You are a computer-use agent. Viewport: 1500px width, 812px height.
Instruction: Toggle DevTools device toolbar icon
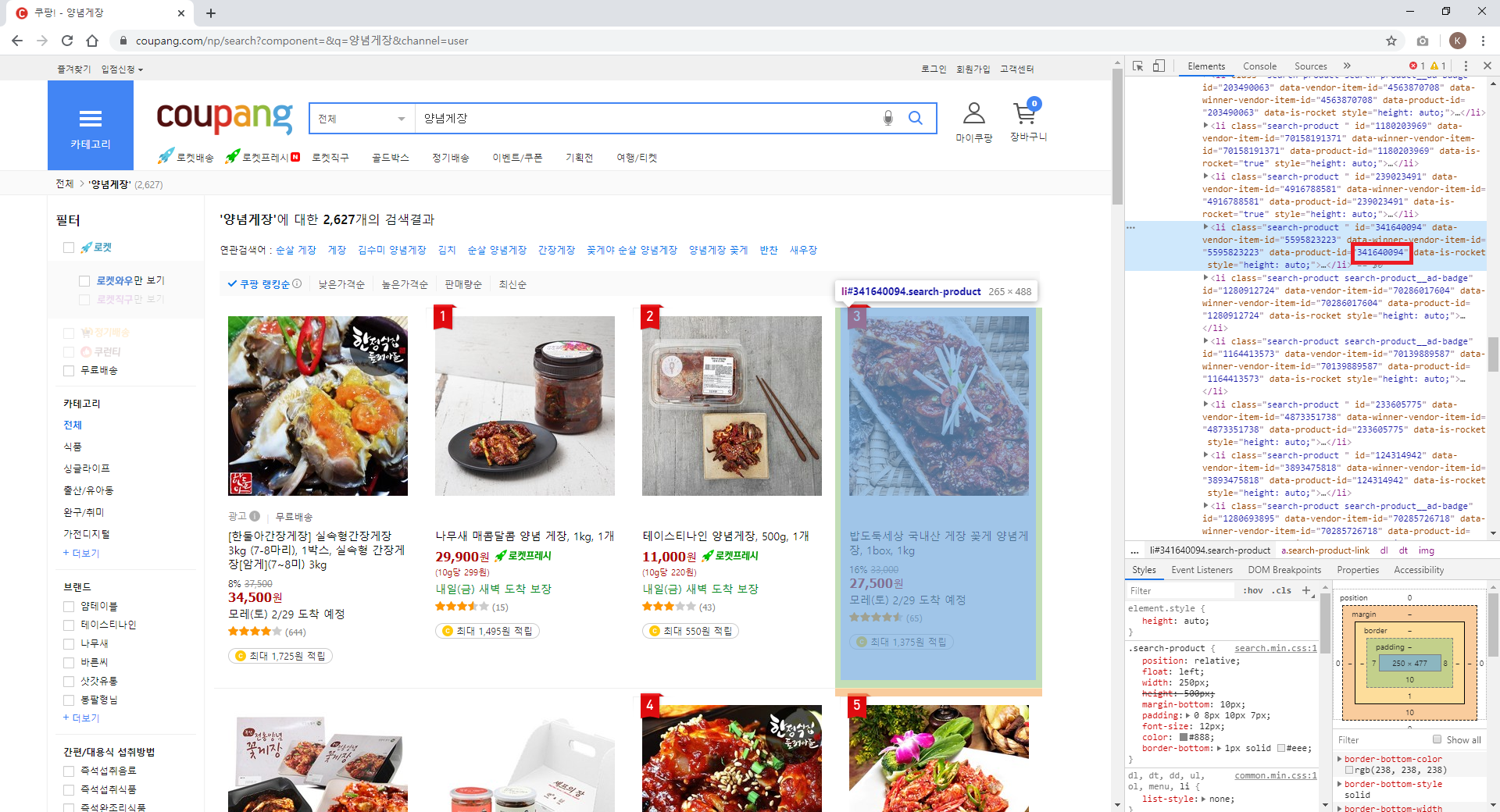1159,66
